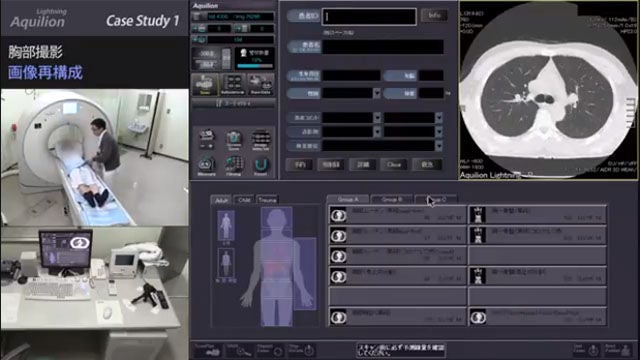Click the camera-like icon beside Filming
Screen dimensions: 640x360
pyautogui.click(x=206, y=167)
